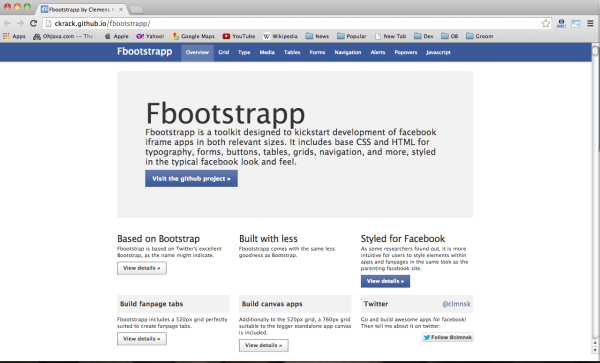Click the Fbootstrapp brand in navbar
600x363 pixels.
[x=145, y=52]
